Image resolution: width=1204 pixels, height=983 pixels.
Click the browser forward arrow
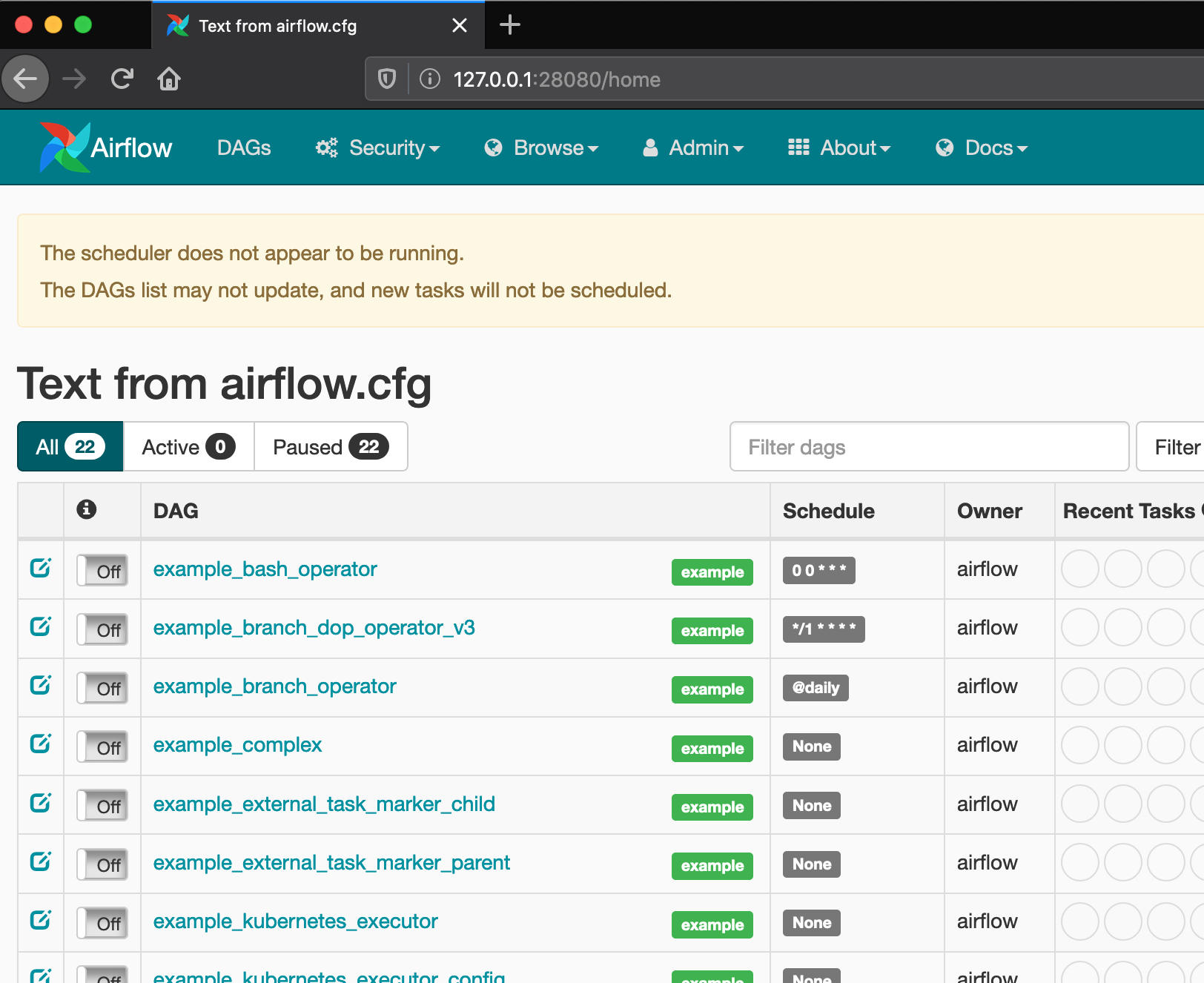pyautogui.click(x=74, y=79)
